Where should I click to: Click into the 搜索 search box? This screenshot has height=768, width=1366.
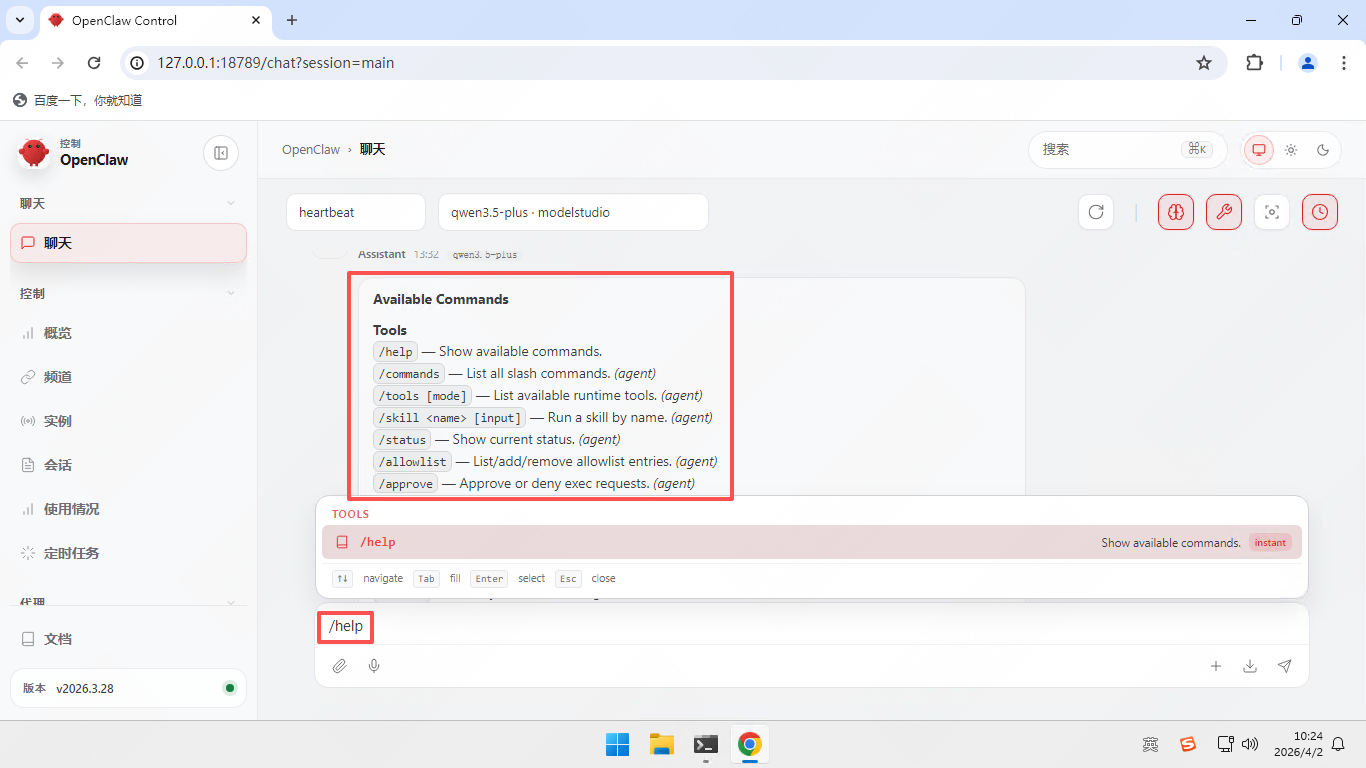tap(1128, 150)
